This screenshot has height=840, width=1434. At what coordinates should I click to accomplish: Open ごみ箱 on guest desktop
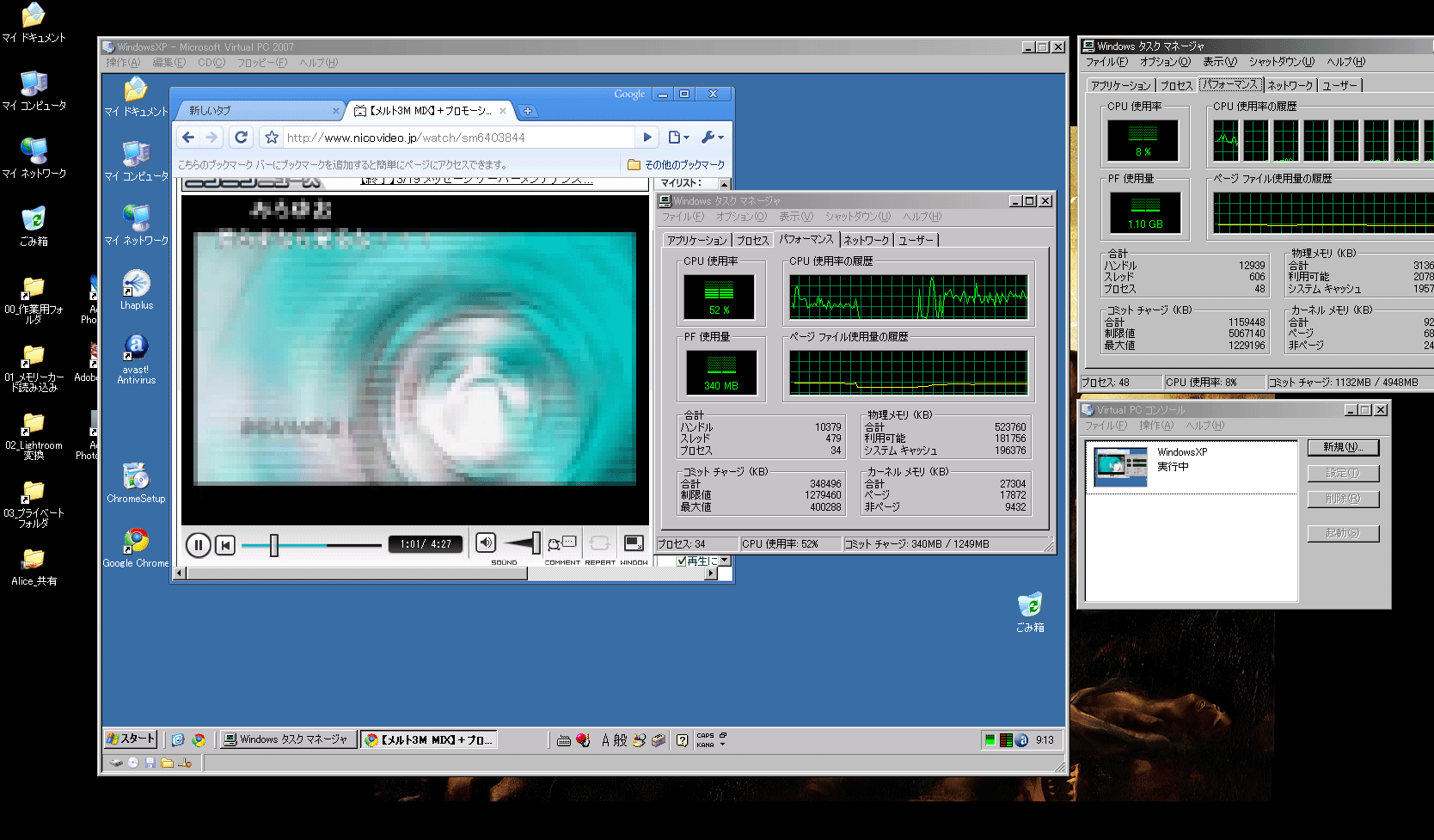click(x=1030, y=612)
